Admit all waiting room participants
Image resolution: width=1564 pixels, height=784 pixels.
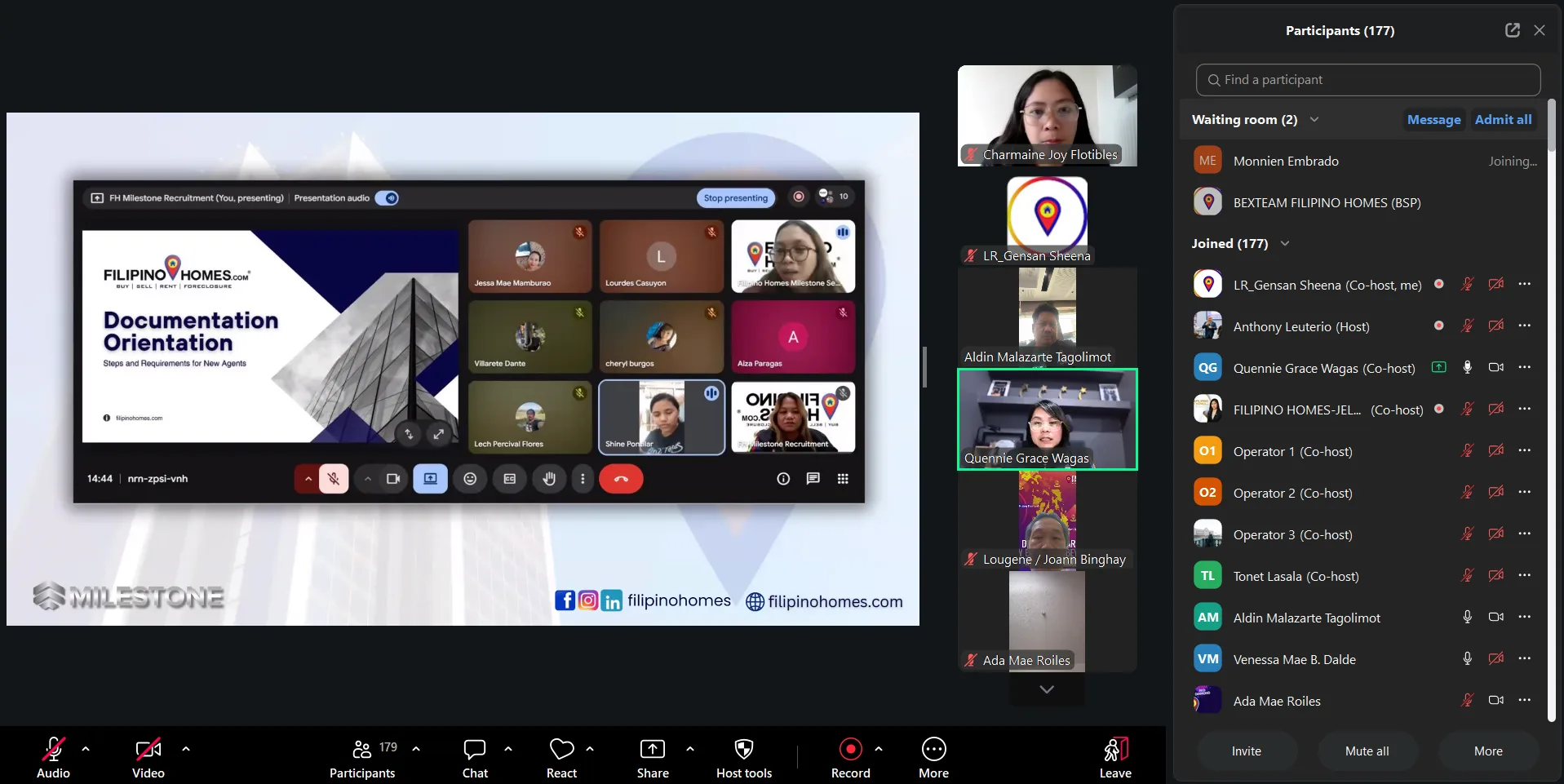pos(1503,119)
